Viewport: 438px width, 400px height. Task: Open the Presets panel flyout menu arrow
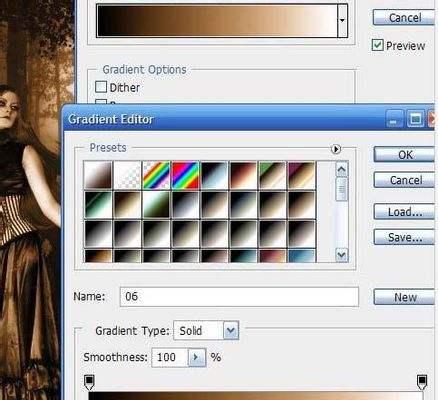[x=336, y=149]
